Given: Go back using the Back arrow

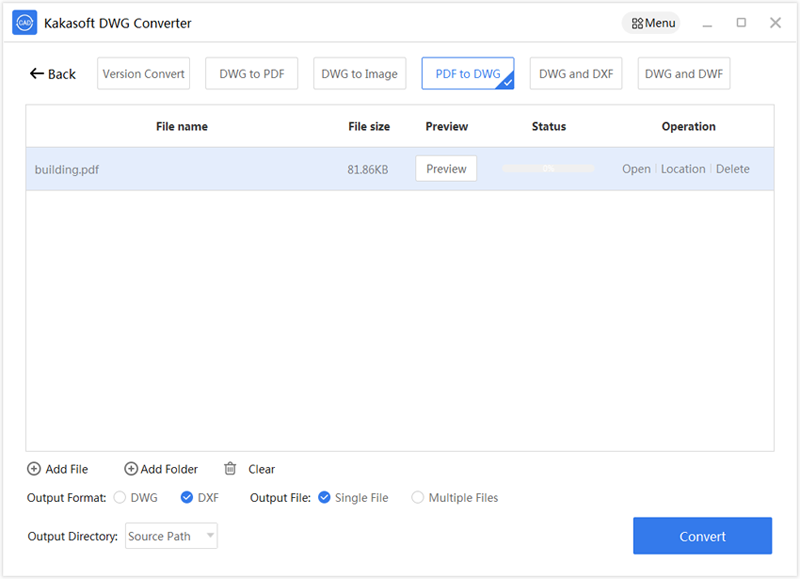Looking at the screenshot, I should click(x=53, y=74).
